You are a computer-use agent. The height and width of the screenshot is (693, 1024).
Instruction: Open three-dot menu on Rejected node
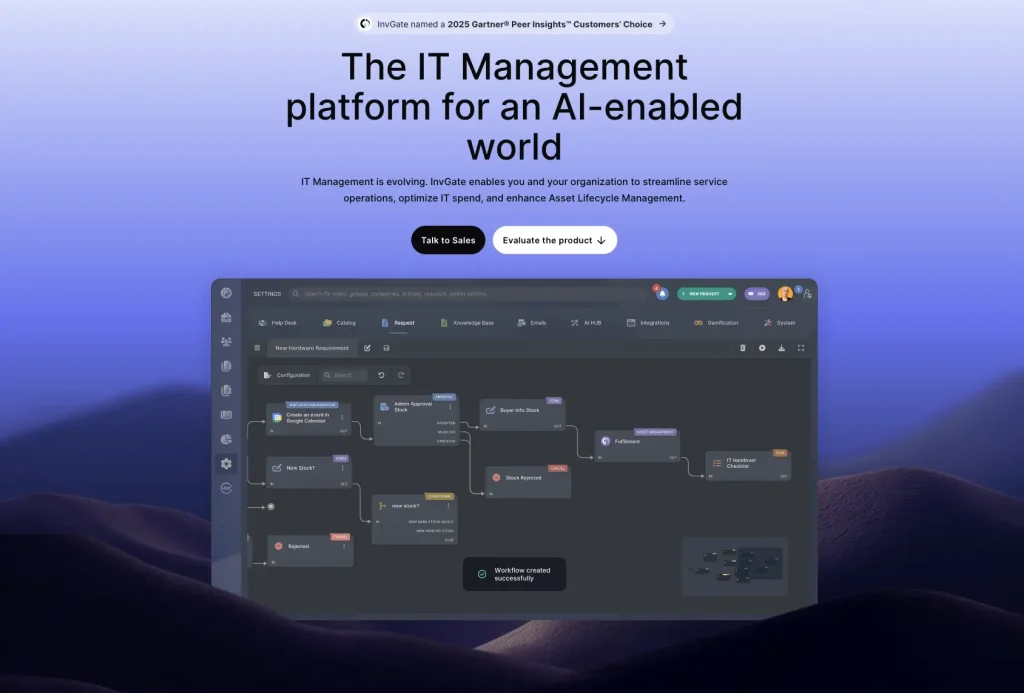click(344, 546)
